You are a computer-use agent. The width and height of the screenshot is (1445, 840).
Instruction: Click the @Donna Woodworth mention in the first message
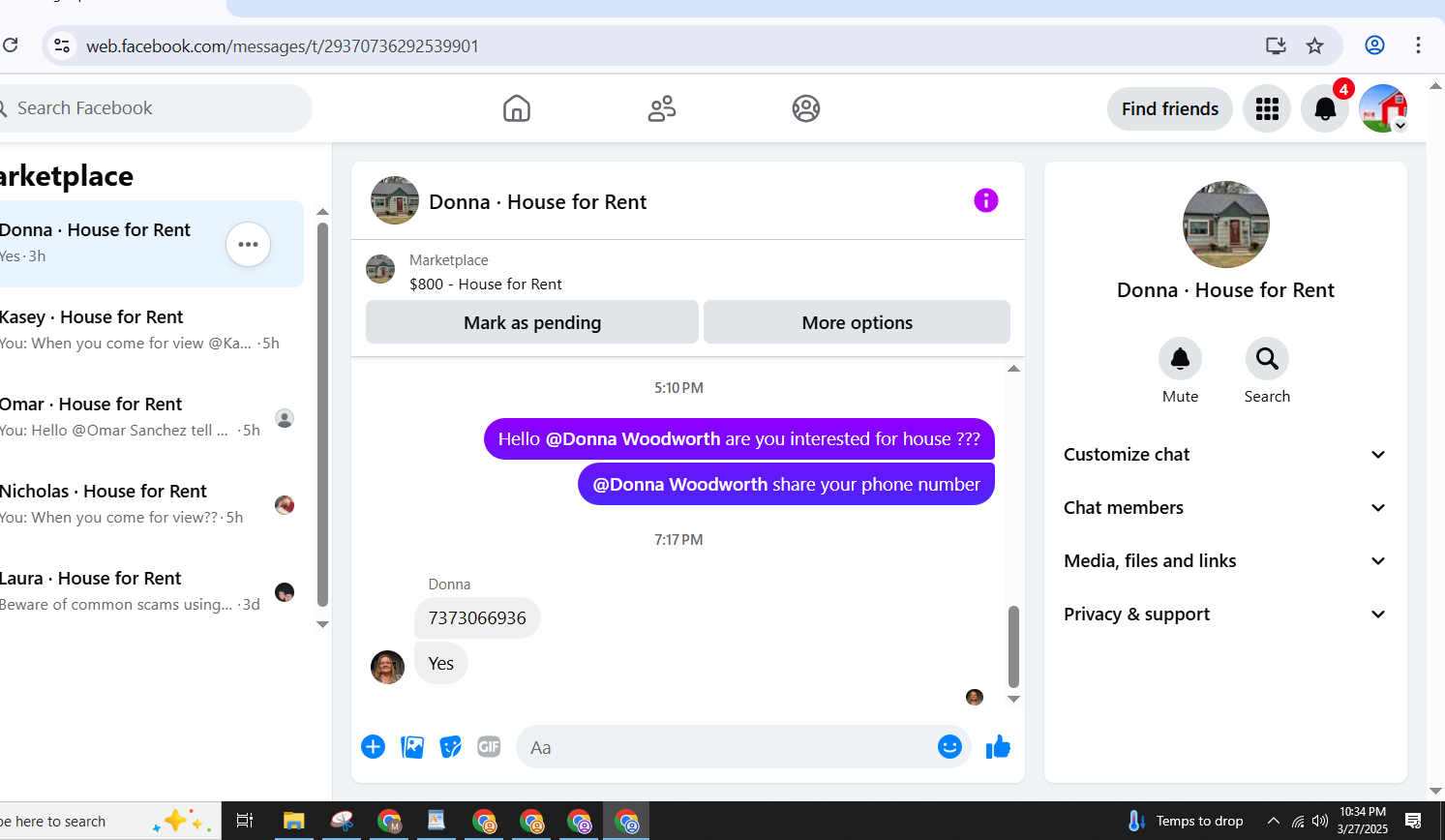[x=633, y=439]
